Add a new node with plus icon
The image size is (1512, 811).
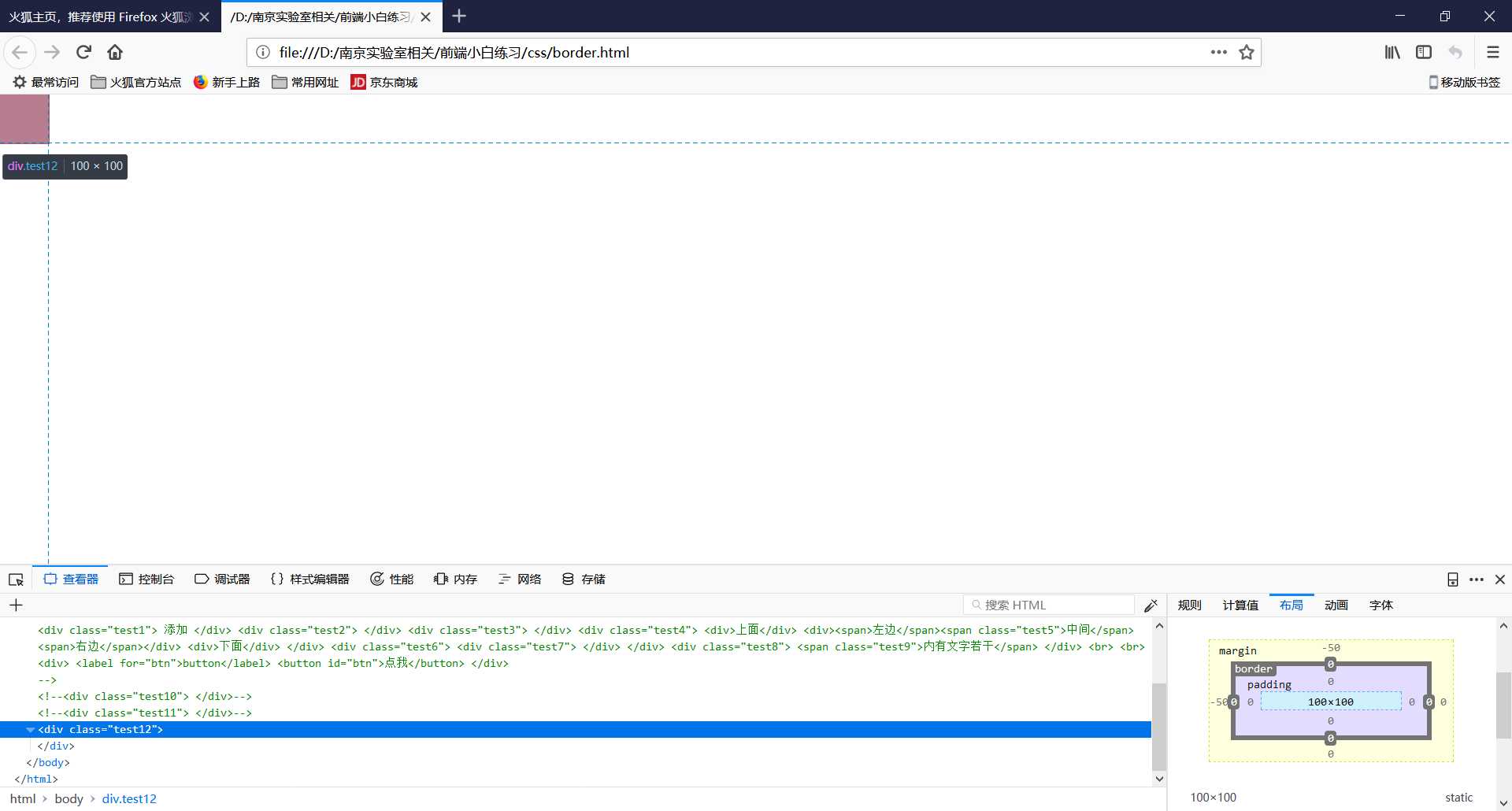(16, 605)
